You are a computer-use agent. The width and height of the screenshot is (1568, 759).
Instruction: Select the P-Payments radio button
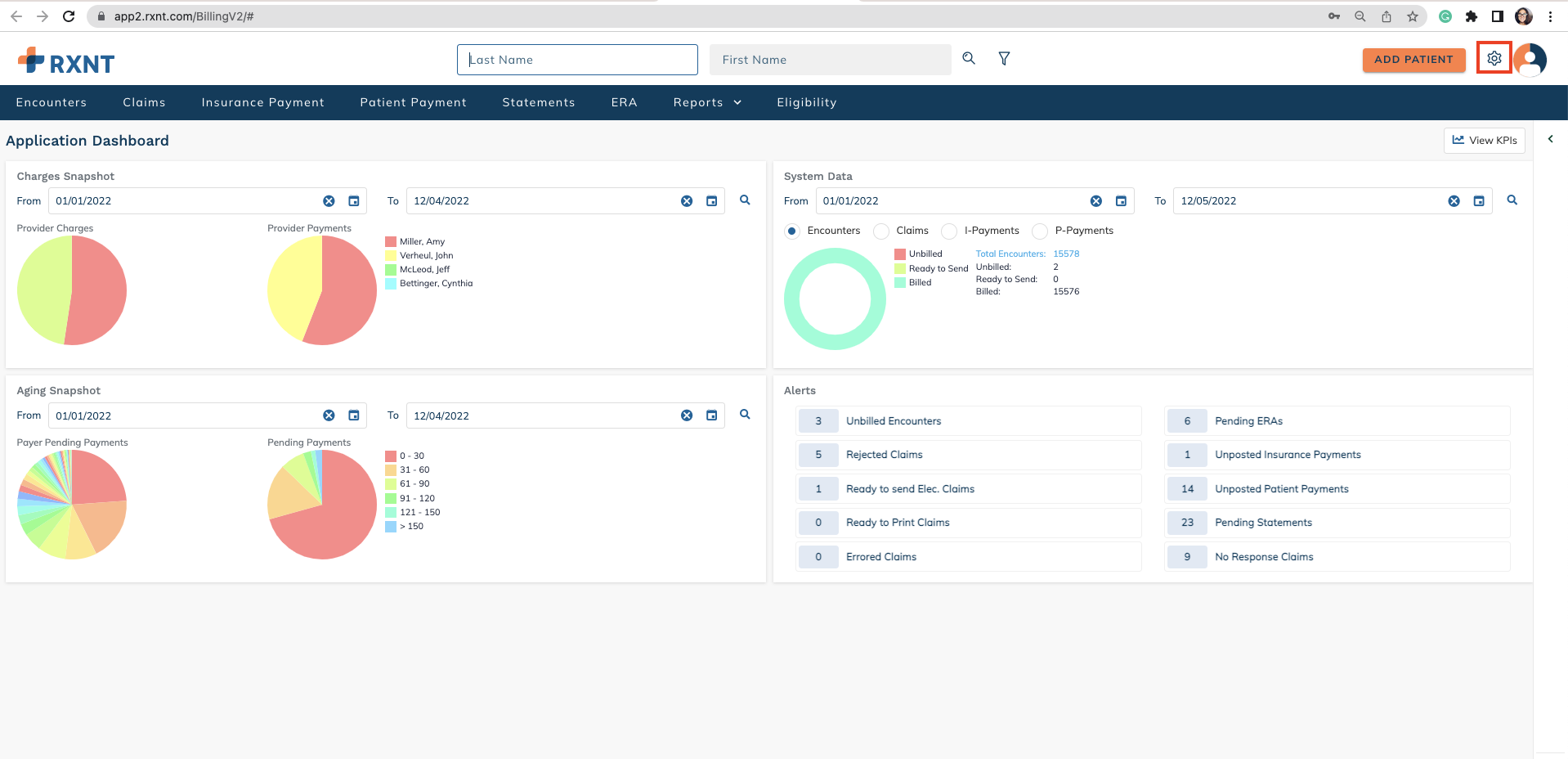pos(1040,231)
